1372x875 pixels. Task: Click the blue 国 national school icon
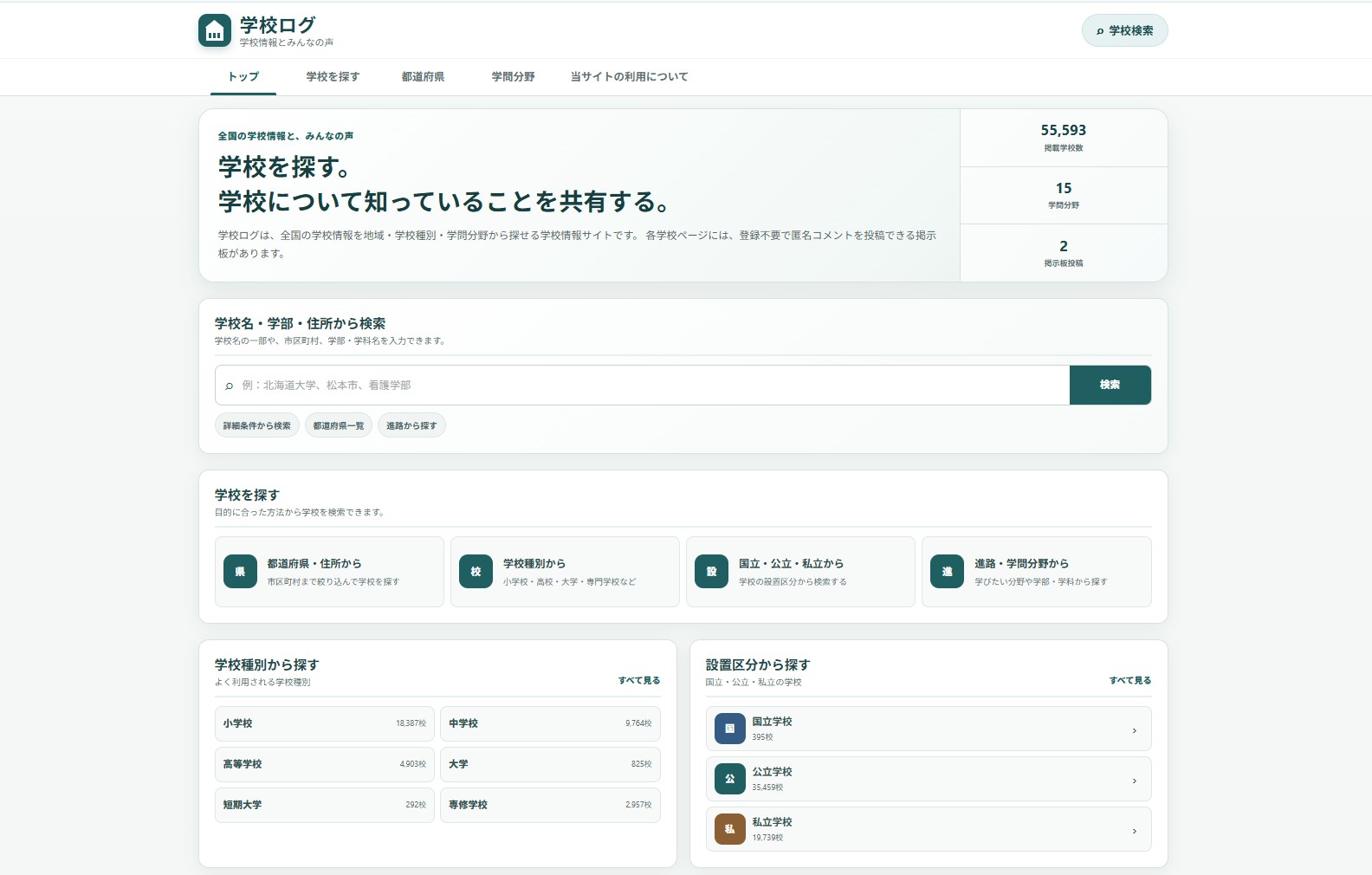pyautogui.click(x=729, y=729)
